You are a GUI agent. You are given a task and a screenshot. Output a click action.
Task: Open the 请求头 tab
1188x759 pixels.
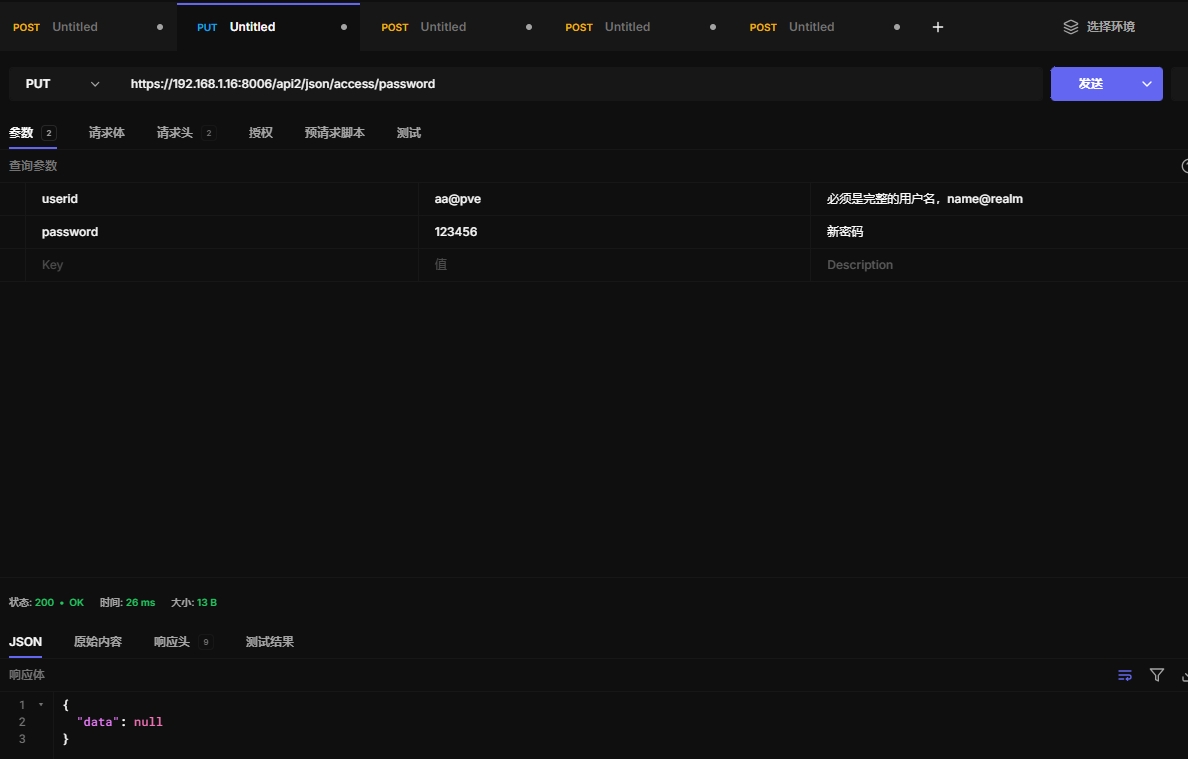point(175,133)
